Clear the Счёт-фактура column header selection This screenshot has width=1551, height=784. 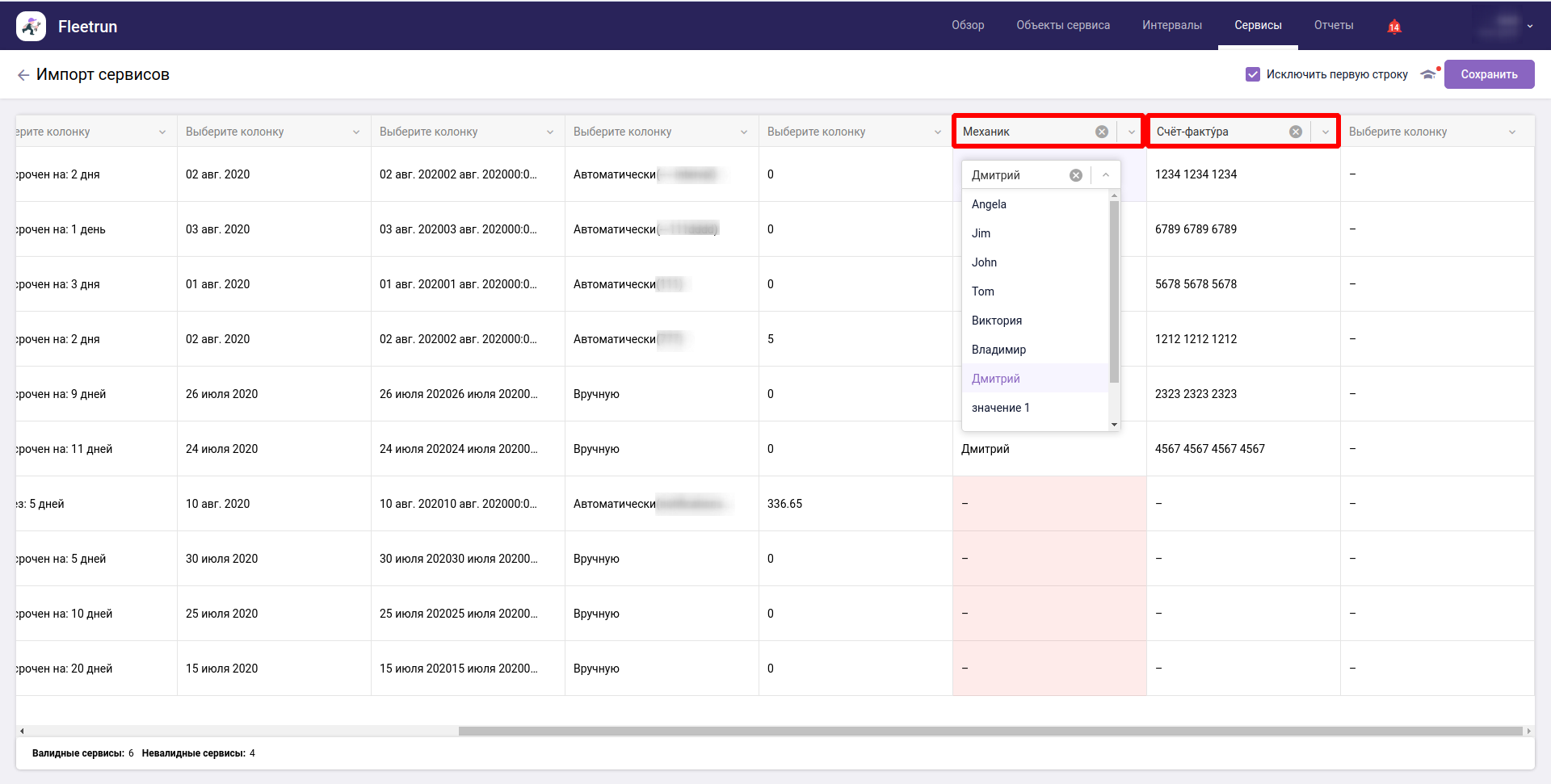pyautogui.click(x=1295, y=132)
